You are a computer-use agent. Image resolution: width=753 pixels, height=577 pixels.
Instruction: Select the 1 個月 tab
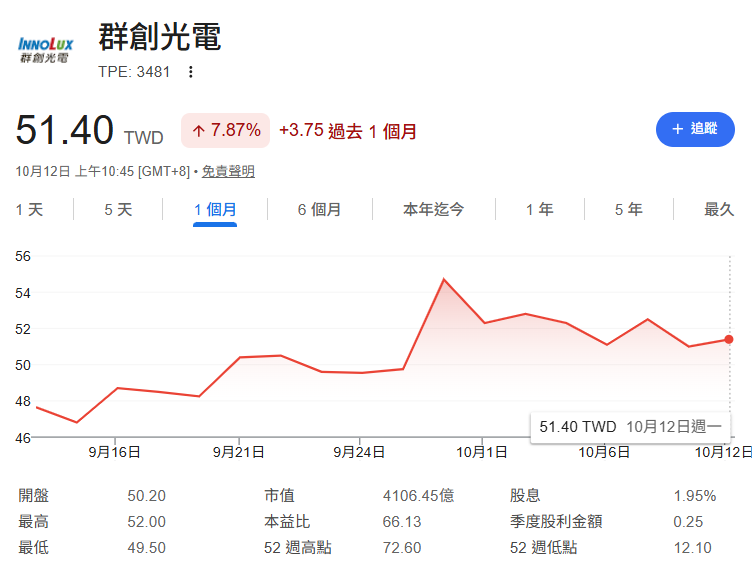[x=215, y=210]
